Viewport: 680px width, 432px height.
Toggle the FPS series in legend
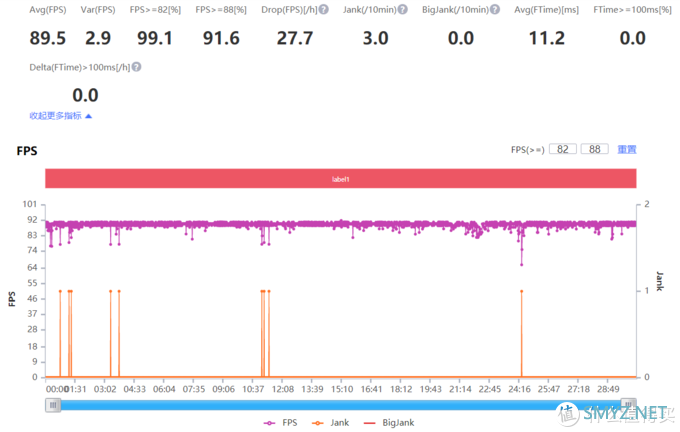click(x=280, y=422)
